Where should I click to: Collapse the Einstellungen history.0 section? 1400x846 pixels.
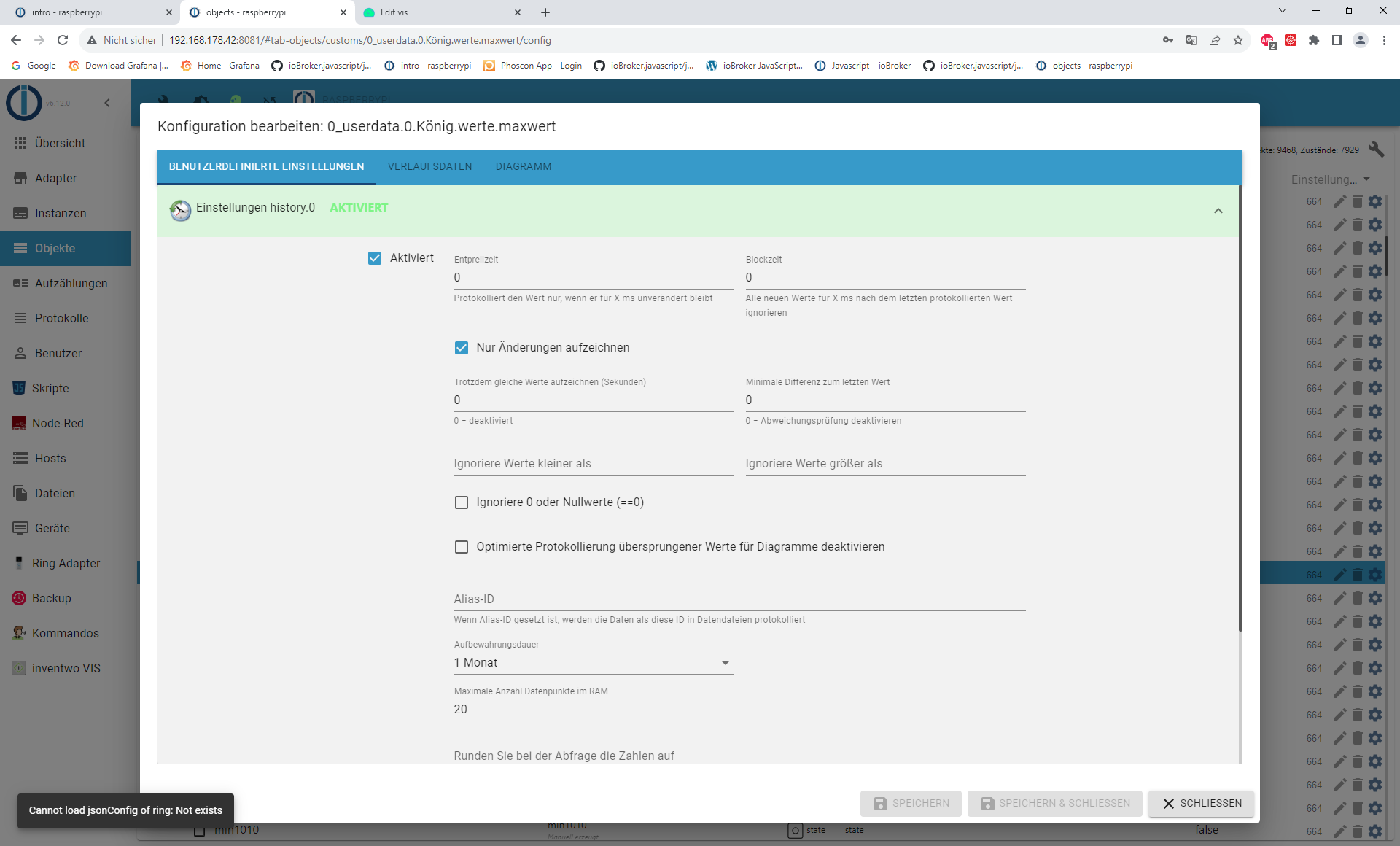tap(1218, 211)
